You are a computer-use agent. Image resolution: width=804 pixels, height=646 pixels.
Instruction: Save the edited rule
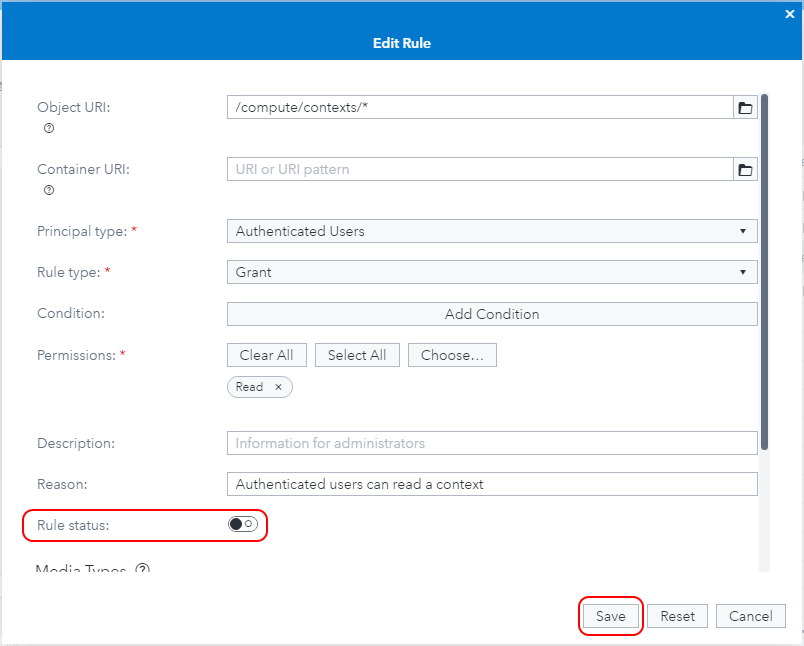tap(610, 616)
